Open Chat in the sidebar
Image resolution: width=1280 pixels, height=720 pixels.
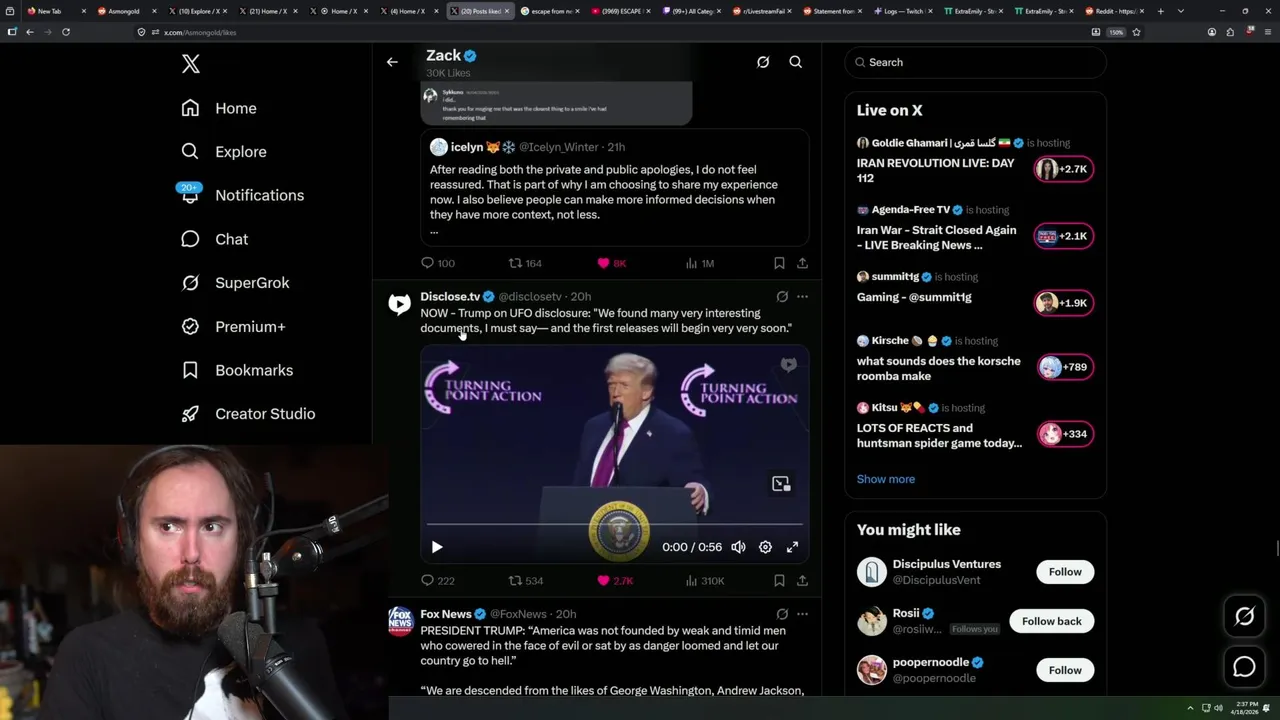(x=215, y=239)
